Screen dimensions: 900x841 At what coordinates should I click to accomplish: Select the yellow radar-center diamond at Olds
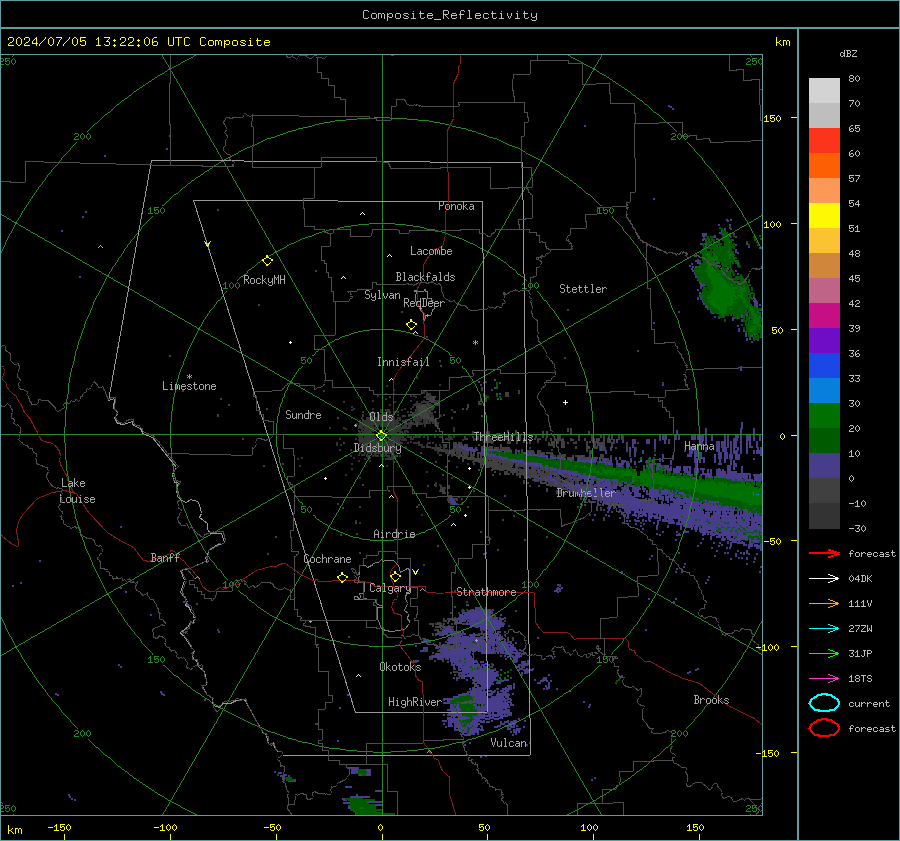pyautogui.click(x=381, y=436)
